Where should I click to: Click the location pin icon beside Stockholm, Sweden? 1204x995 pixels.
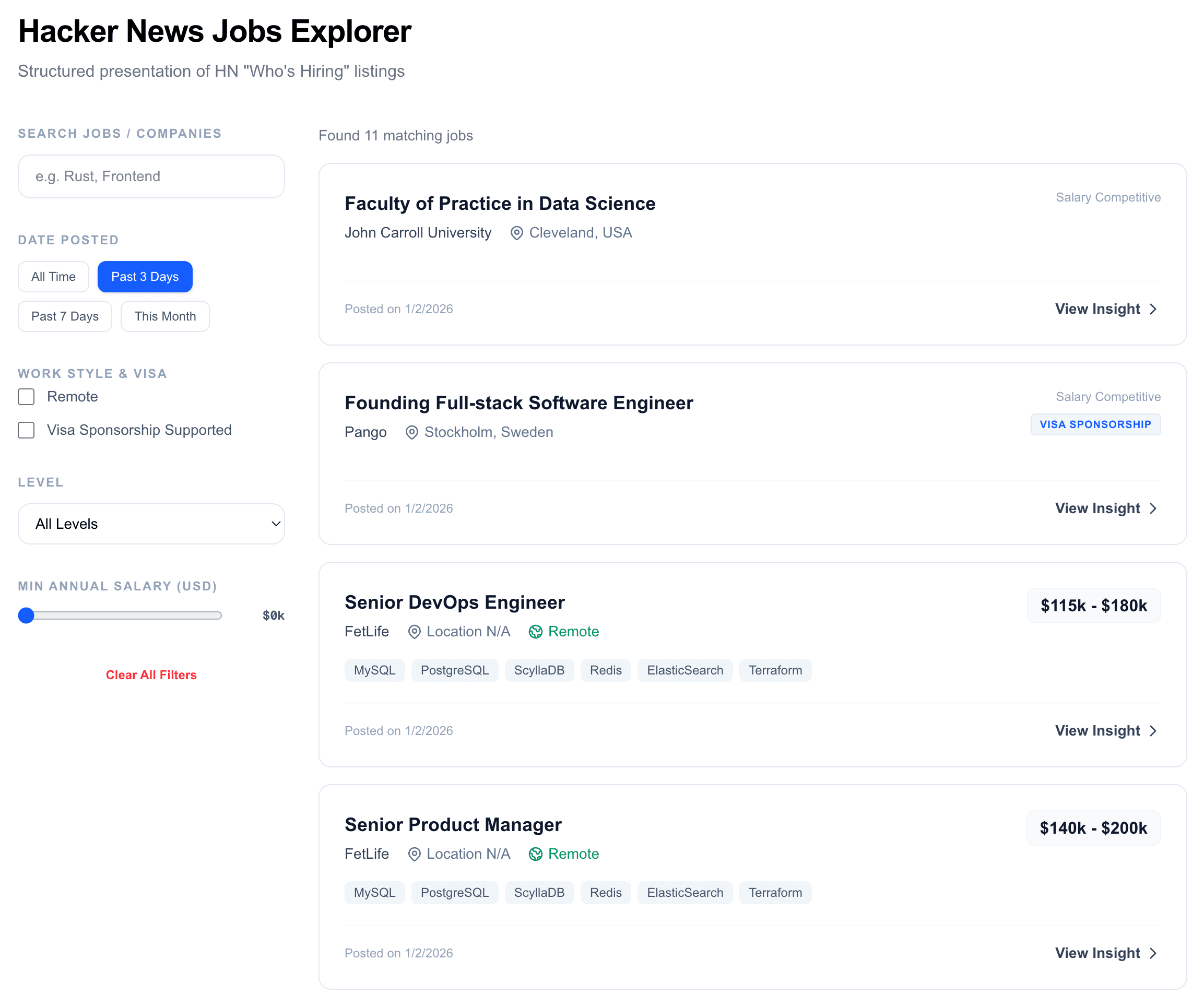click(x=411, y=433)
